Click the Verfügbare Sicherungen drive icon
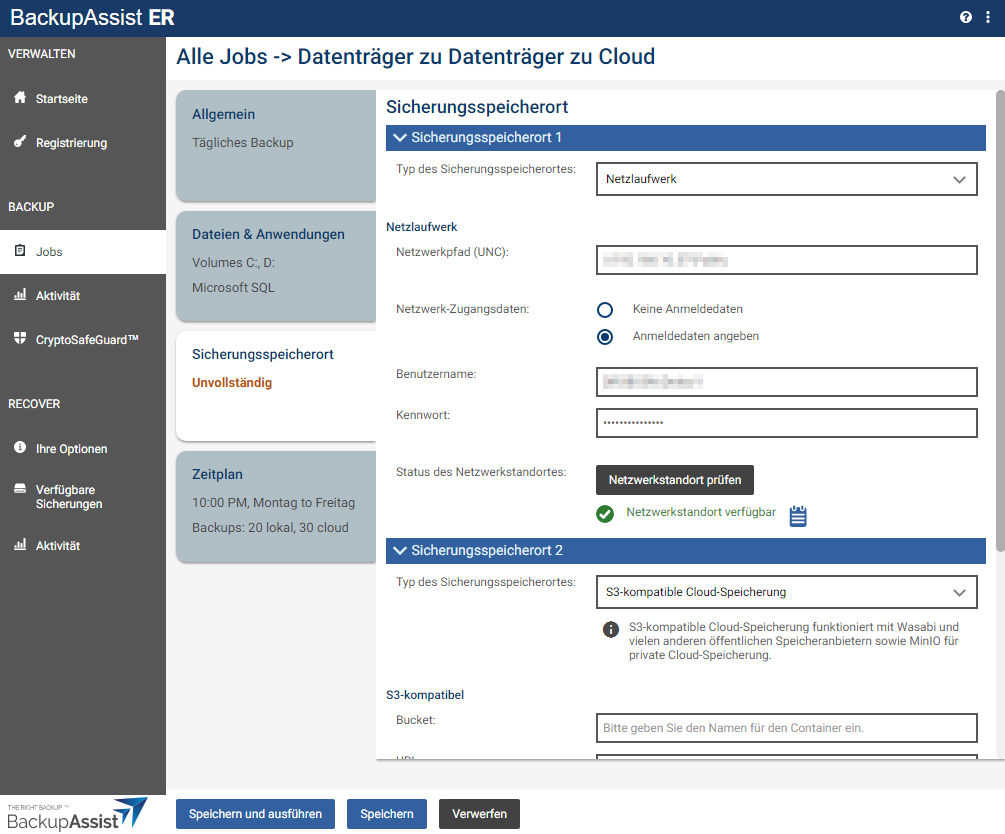Image resolution: width=1005 pixels, height=834 pixels. 20,490
